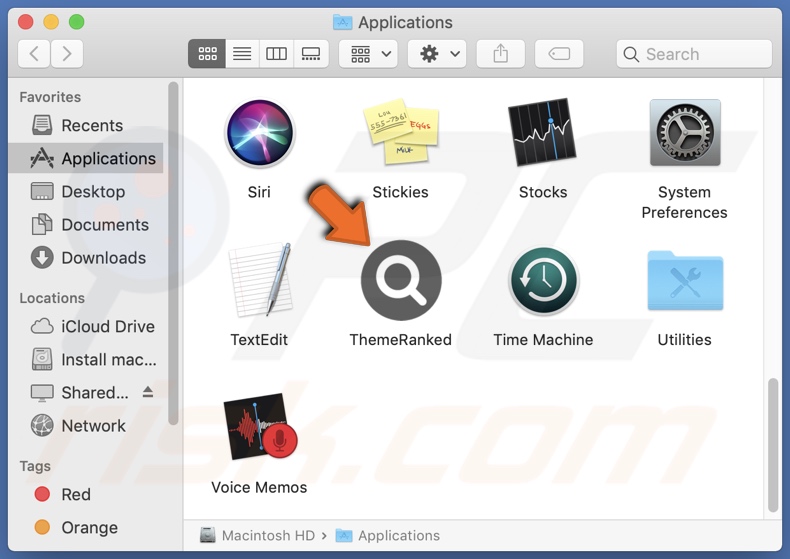Open the group-by arrangement dropdown
The height and width of the screenshot is (559, 790).
click(x=368, y=53)
